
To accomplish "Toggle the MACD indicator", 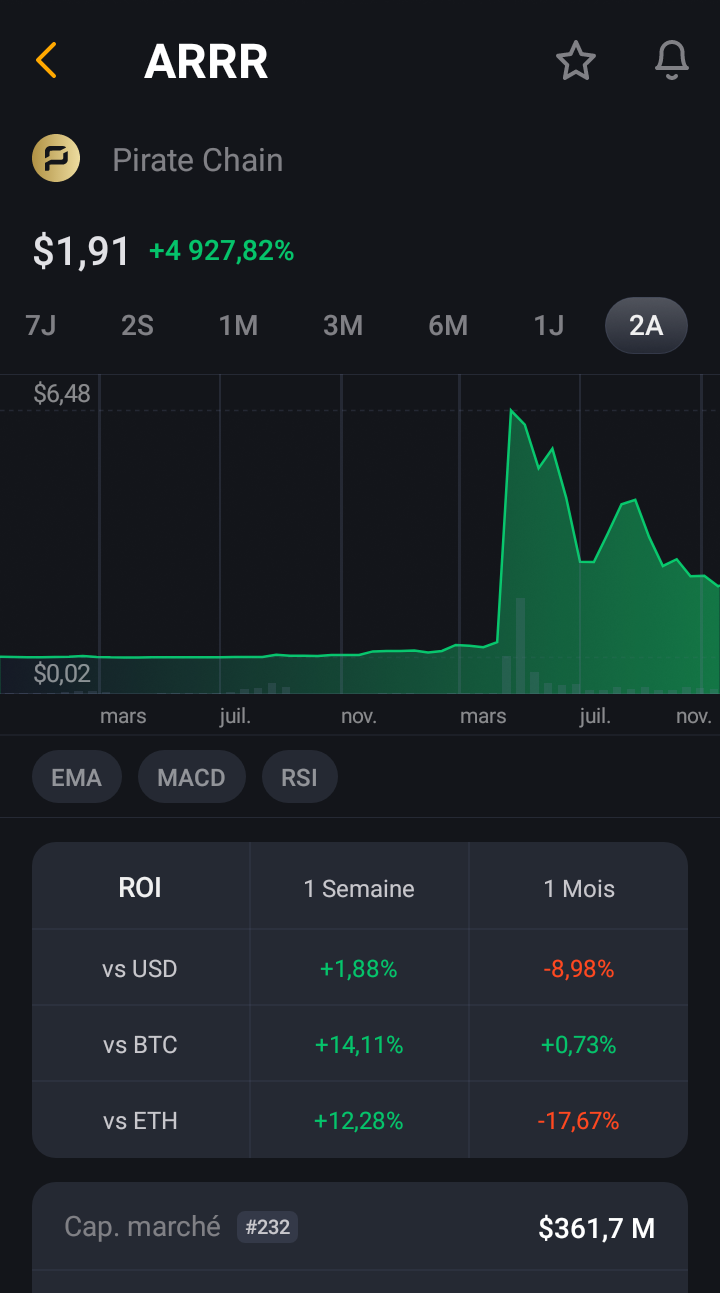I will tap(191, 777).
